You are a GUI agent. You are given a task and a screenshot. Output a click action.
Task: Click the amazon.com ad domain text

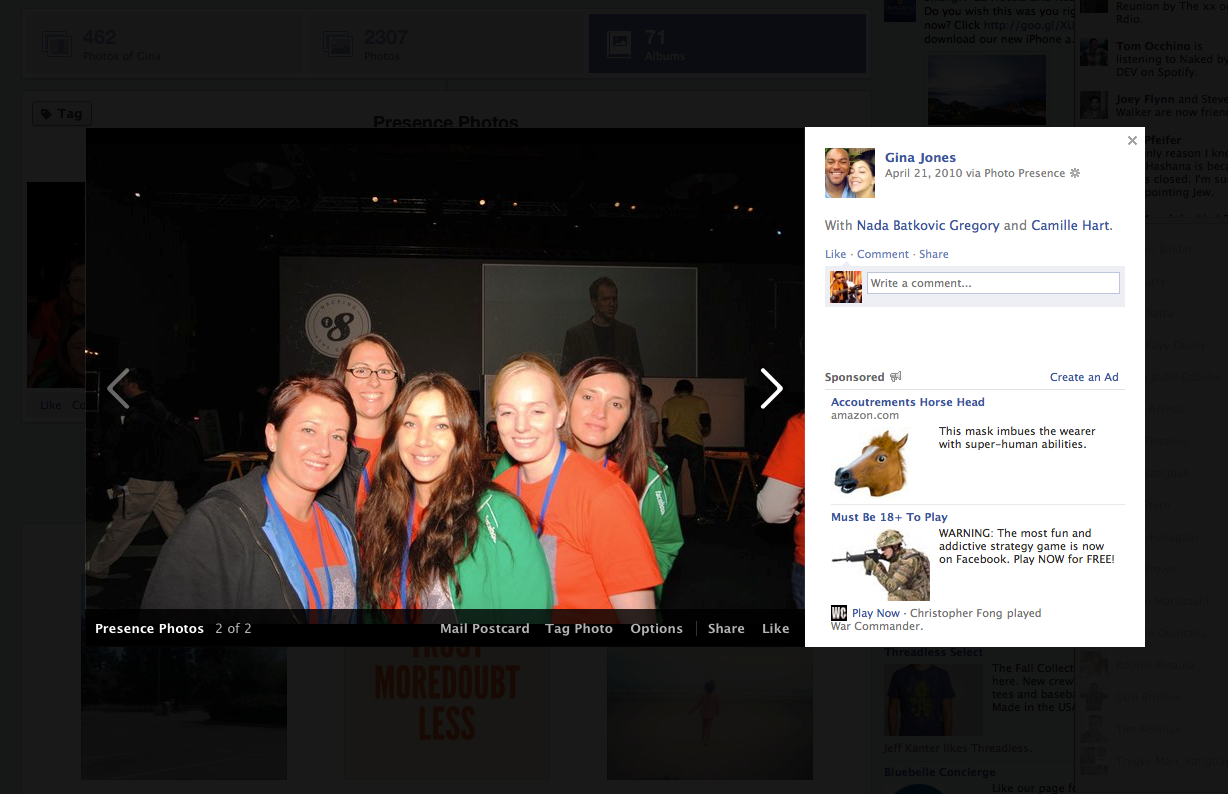coord(865,415)
